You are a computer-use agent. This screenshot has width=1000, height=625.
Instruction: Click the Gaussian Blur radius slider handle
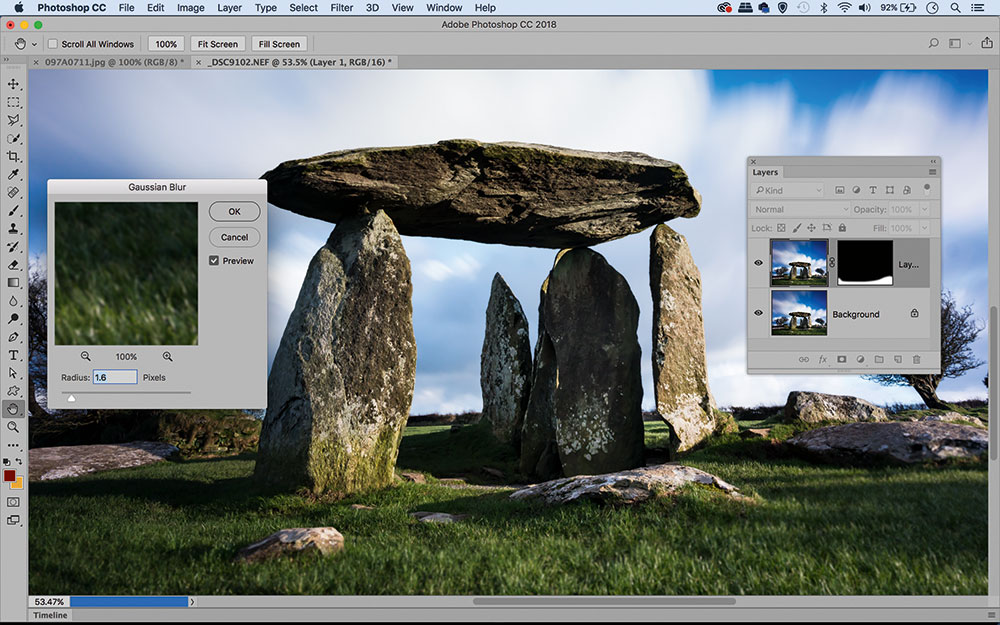(71, 398)
